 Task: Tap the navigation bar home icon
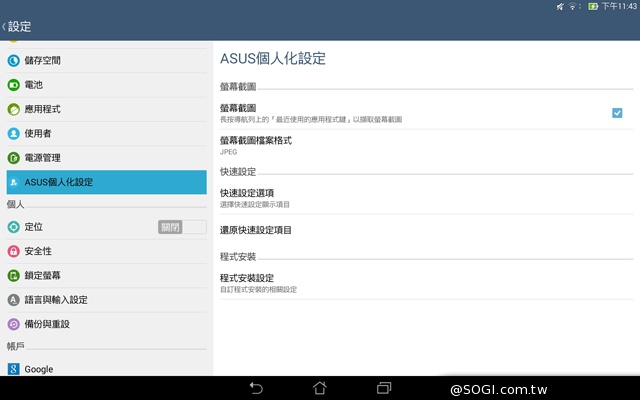point(320,388)
